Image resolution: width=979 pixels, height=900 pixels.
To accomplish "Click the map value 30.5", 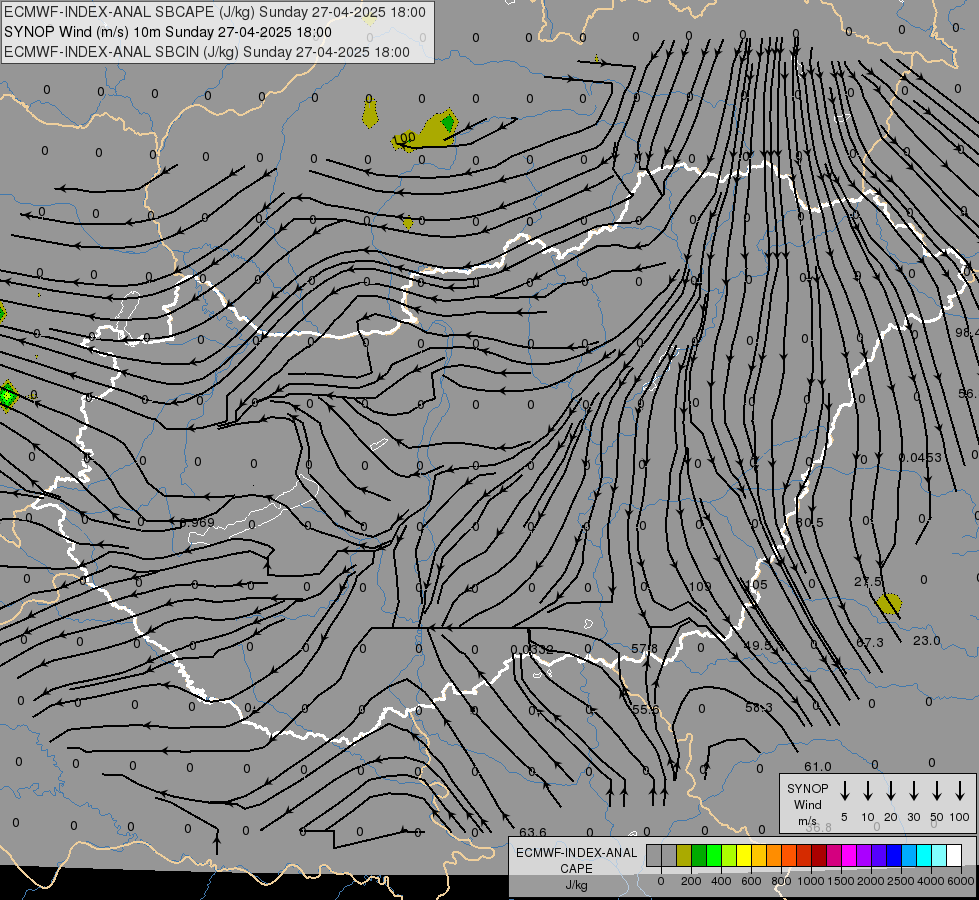I will (x=810, y=522).
